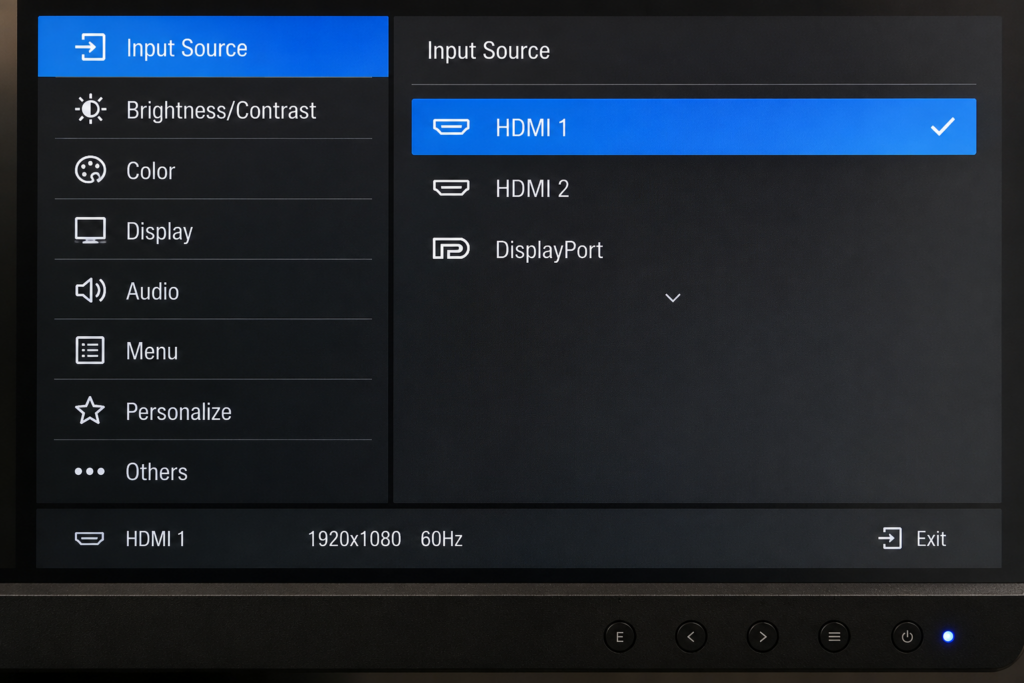This screenshot has width=1024, height=683.
Task: Click the Menu list icon
Action: 89,351
